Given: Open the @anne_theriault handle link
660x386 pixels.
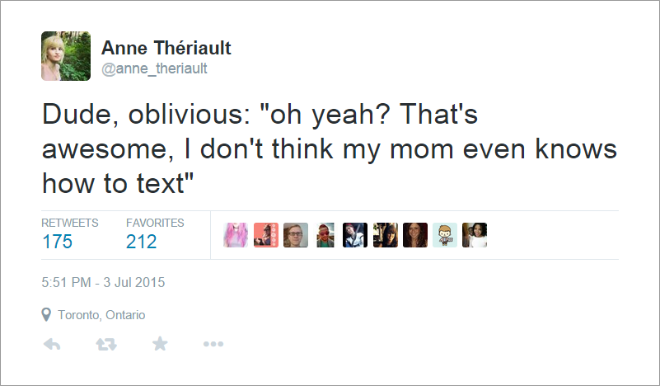Looking at the screenshot, I should [x=154, y=68].
